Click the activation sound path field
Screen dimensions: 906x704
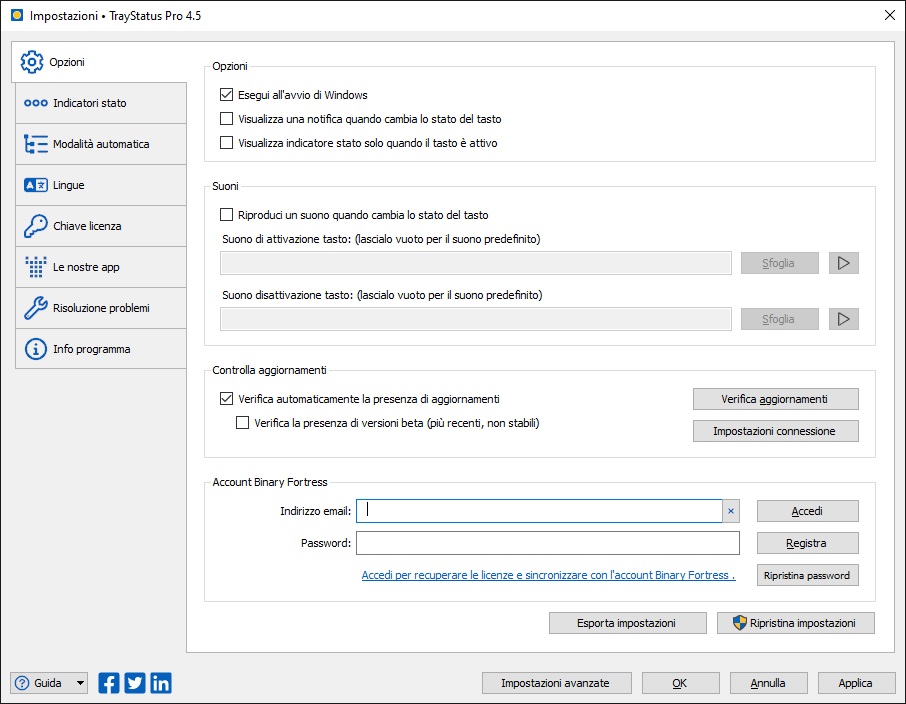click(x=476, y=263)
